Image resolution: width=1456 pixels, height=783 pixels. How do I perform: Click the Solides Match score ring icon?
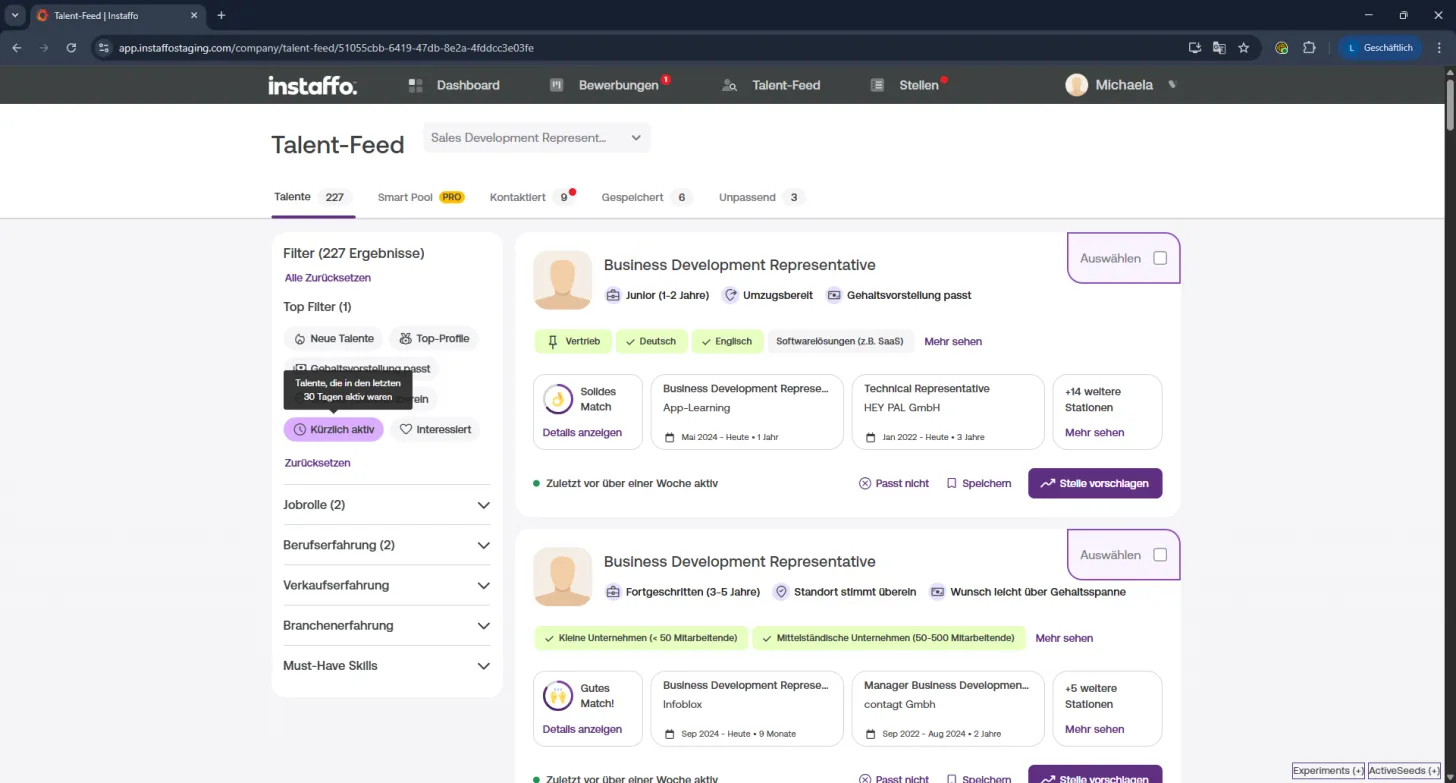[x=557, y=399]
